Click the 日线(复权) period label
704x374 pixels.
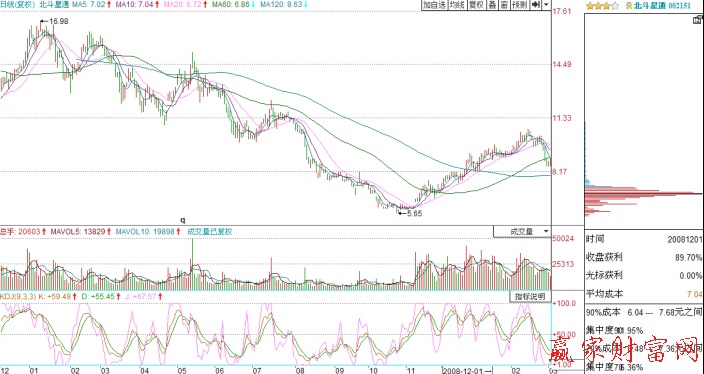pyautogui.click(x=18, y=4)
